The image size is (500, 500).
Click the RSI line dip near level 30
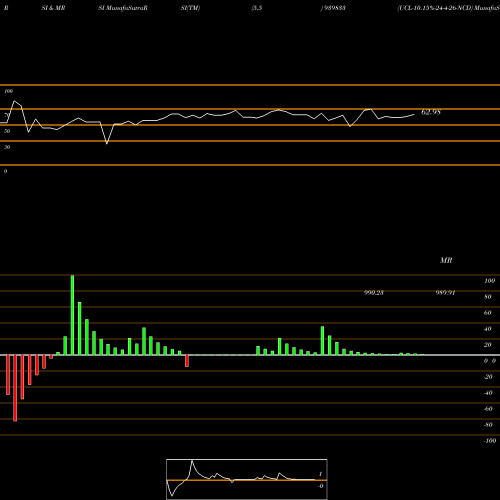pos(107,143)
